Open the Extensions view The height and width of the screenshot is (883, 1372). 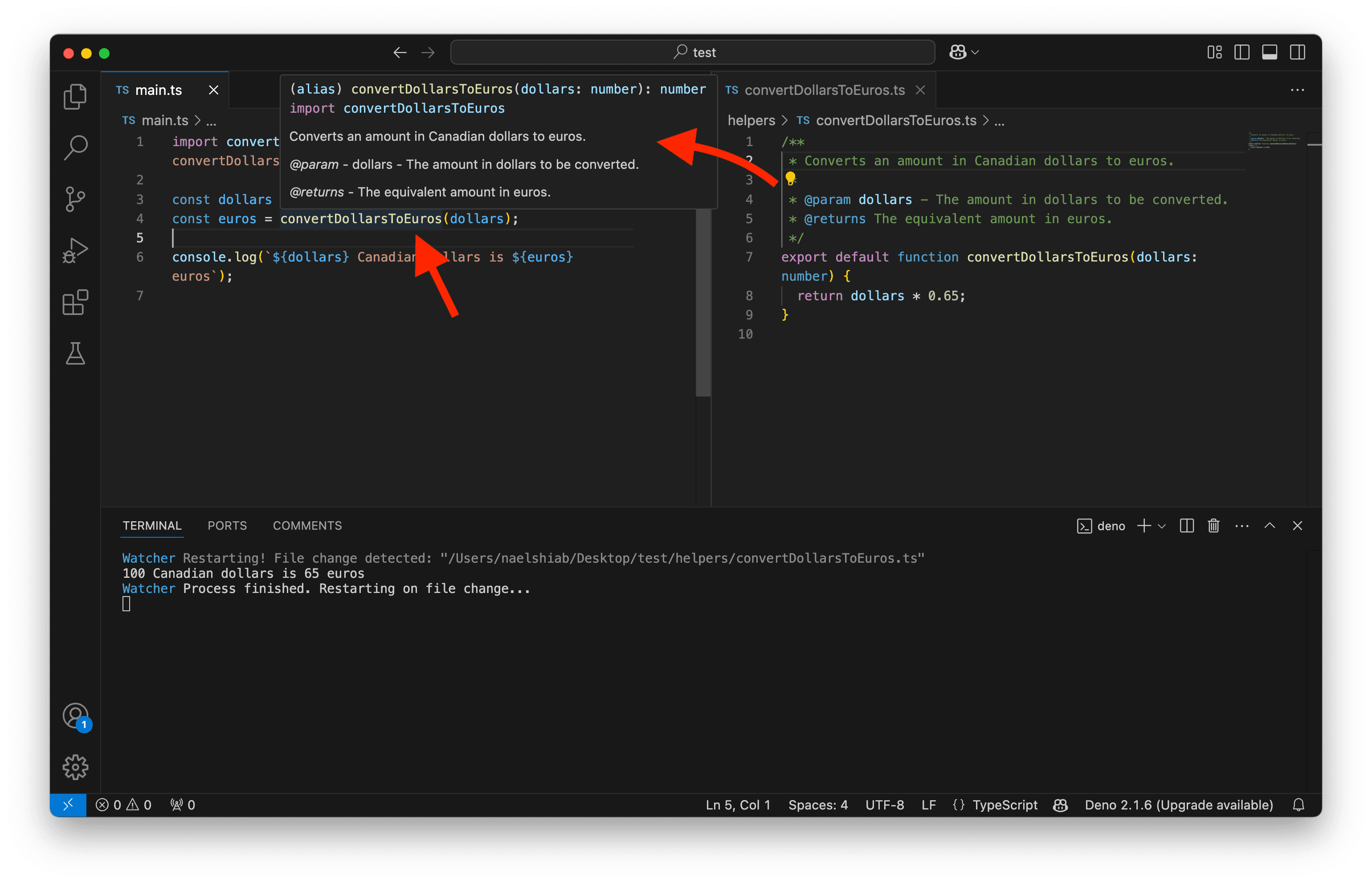click(75, 302)
